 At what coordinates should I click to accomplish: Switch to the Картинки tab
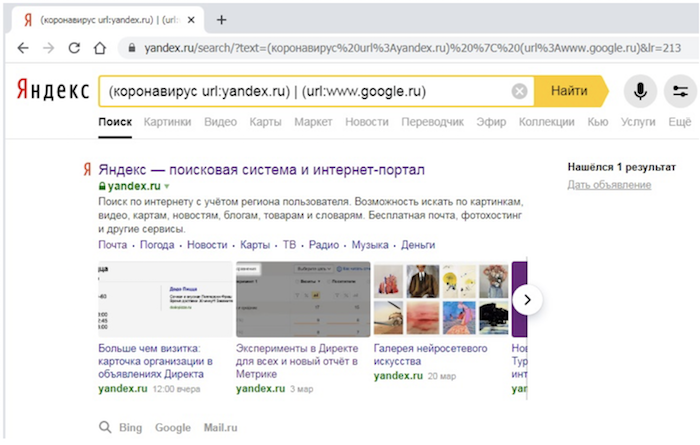tap(167, 122)
